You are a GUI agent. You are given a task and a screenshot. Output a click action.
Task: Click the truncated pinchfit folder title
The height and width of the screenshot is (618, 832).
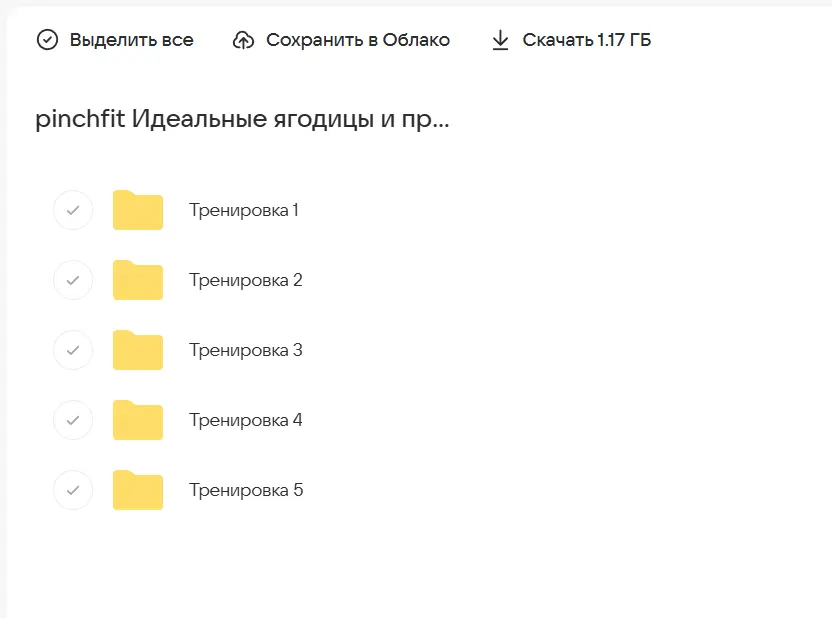[242, 118]
